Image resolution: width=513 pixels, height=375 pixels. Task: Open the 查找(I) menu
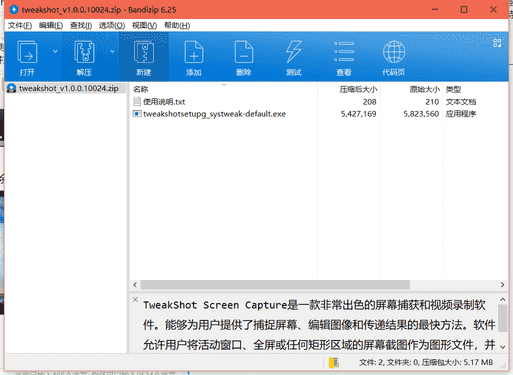[81, 25]
